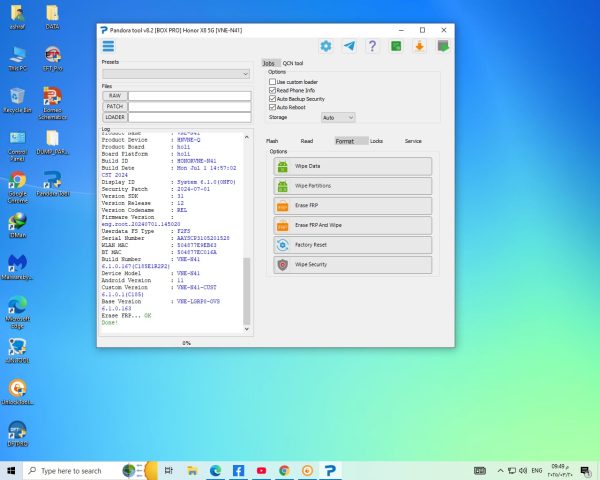
Task: Open the eshraf user folder on desktop
Action: (x=17, y=18)
